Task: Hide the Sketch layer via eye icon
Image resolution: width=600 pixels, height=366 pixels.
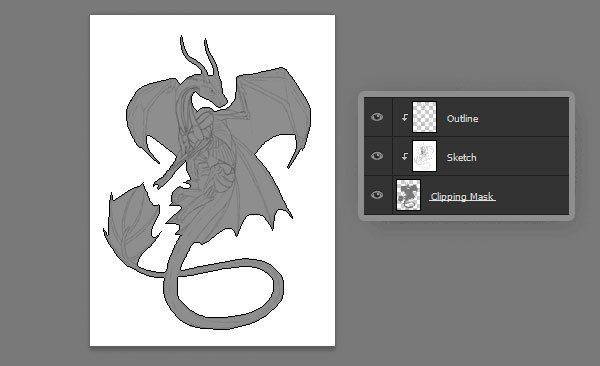Action: pos(377,156)
